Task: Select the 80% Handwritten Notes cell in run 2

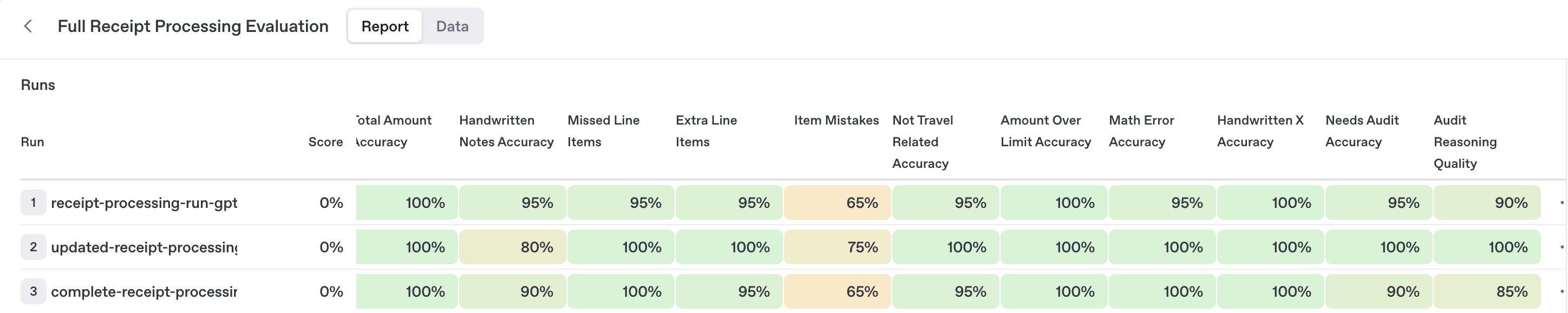Action: click(x=512, y=247)
